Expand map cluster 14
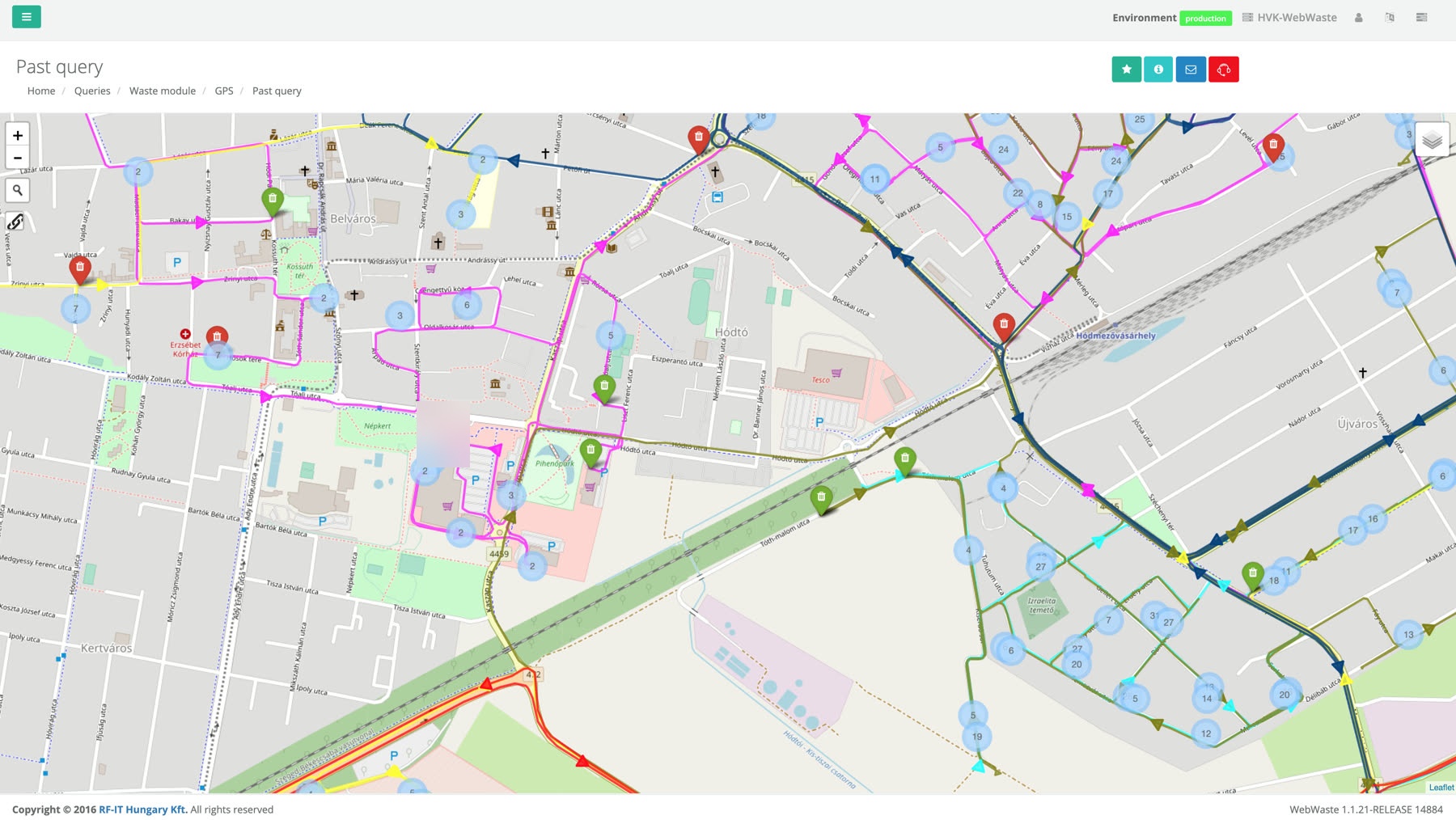 [x=1207, y=699]
